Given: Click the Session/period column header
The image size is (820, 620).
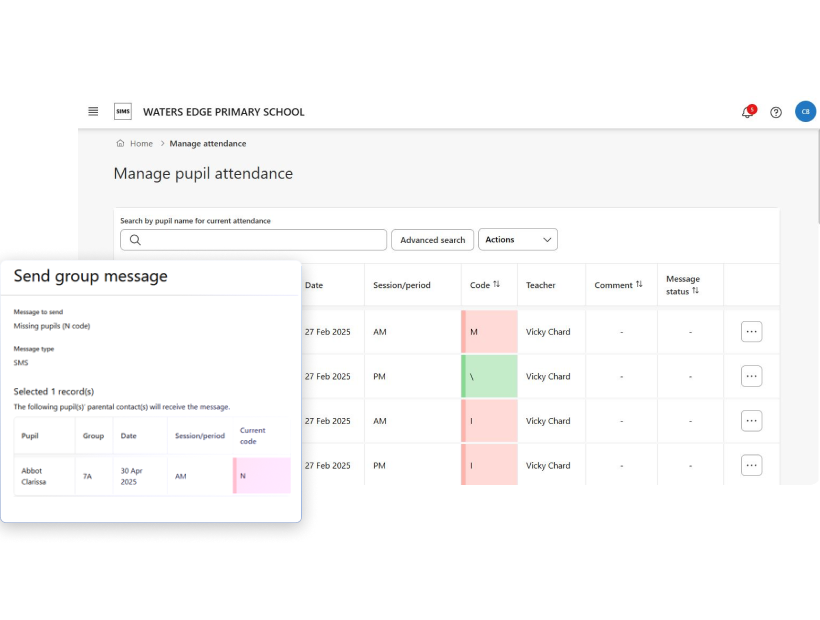Looking at the screenshot, I should (x=402, y=285).
